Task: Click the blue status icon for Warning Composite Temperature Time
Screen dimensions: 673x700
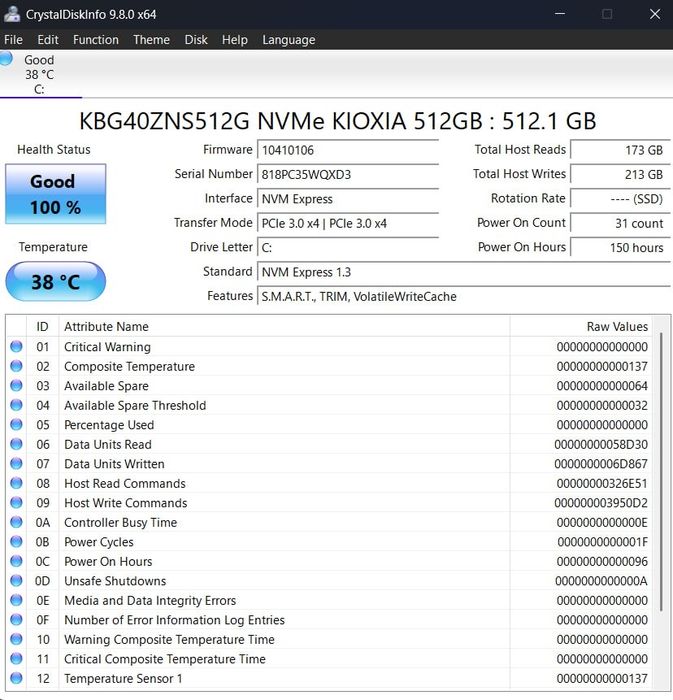Action: pos(17,639)
